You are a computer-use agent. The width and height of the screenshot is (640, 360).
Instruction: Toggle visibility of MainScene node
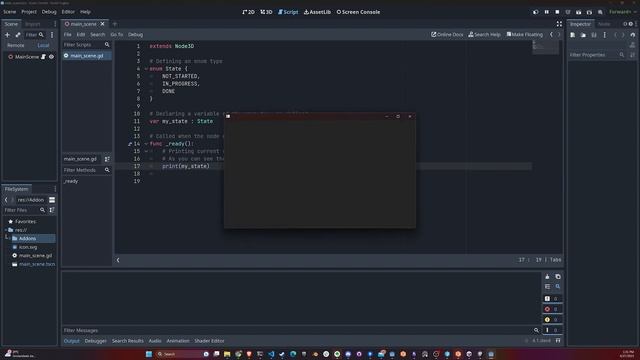[x=51, y=57]
